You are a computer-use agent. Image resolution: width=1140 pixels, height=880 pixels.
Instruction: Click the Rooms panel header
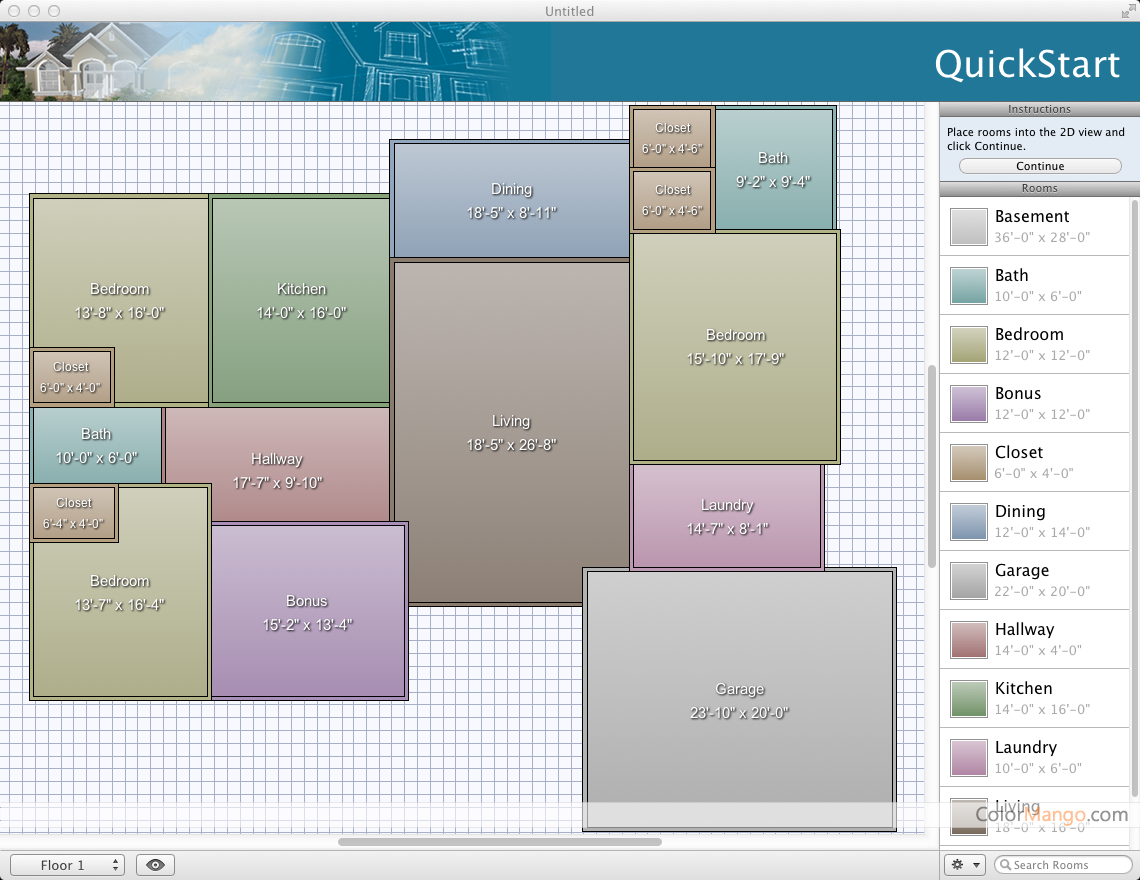pyautogui.click(x=1039, y=188)
